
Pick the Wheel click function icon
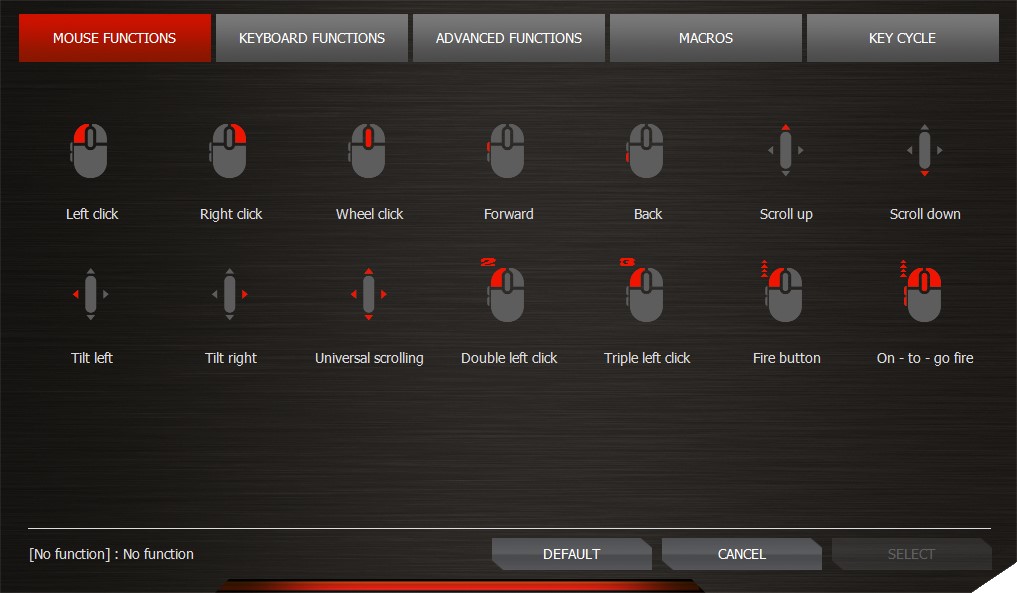[369, 151]
